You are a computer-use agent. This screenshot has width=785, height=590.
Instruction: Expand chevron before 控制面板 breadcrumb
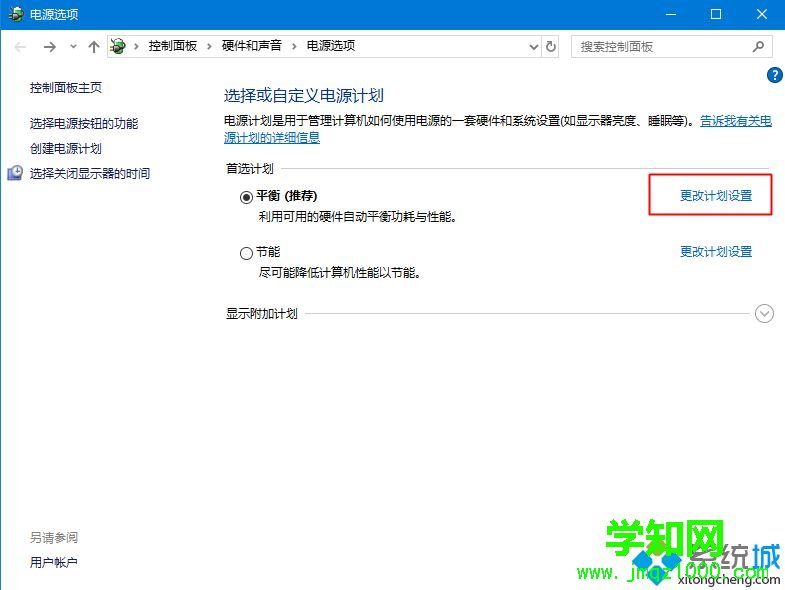pyautogui.click(x=136, y=47)
